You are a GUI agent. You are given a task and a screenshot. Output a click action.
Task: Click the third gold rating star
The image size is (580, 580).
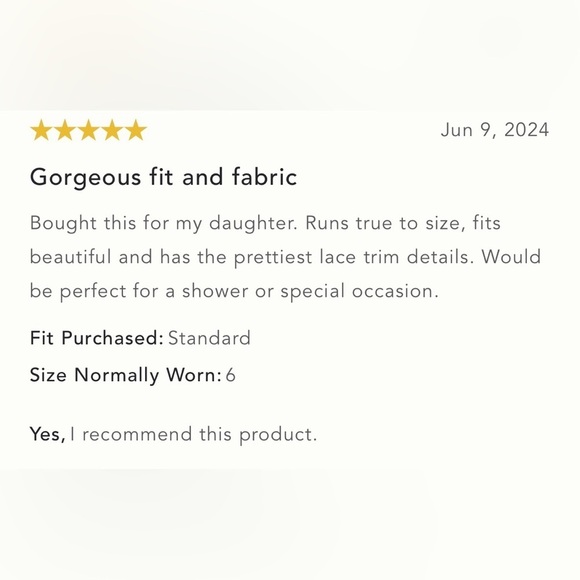[88, 130]
